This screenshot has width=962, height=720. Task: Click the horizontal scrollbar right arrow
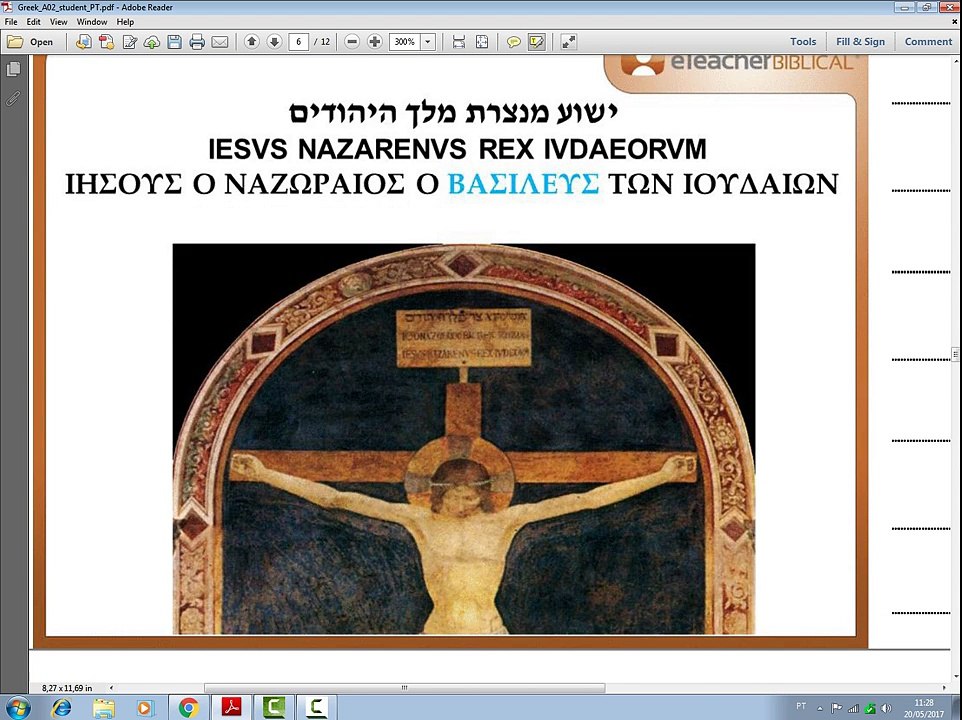click(x=945, y=688)
